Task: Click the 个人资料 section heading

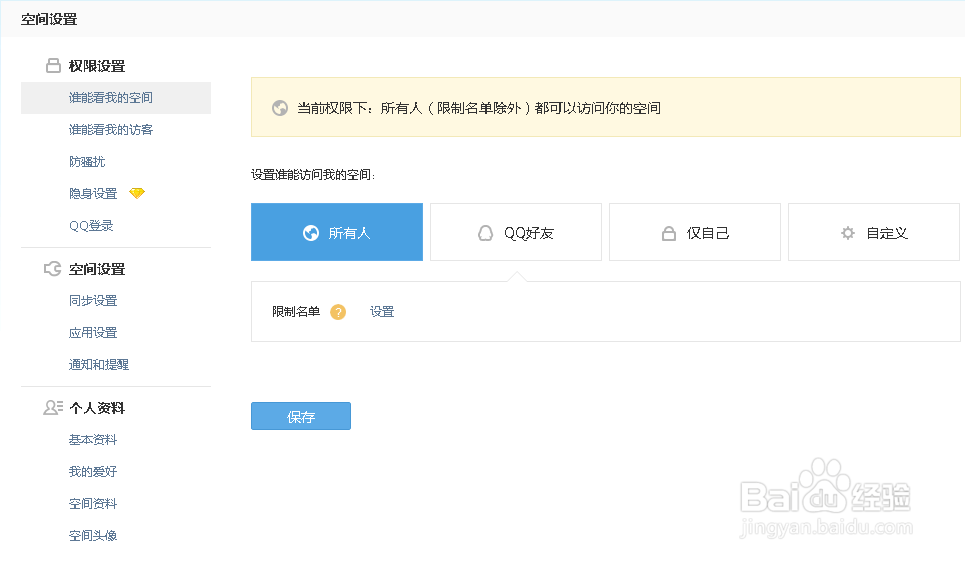Action: coord(97,408)
